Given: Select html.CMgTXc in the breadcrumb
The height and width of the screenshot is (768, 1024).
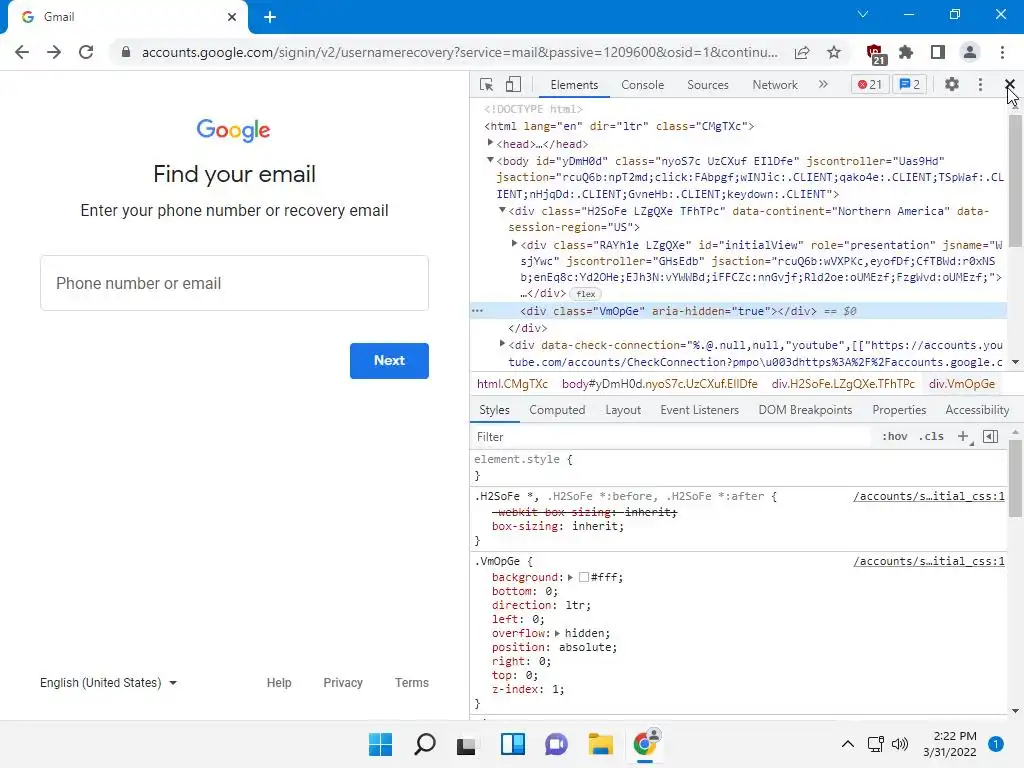Looking at the screenshot, I should click(512, 384).
